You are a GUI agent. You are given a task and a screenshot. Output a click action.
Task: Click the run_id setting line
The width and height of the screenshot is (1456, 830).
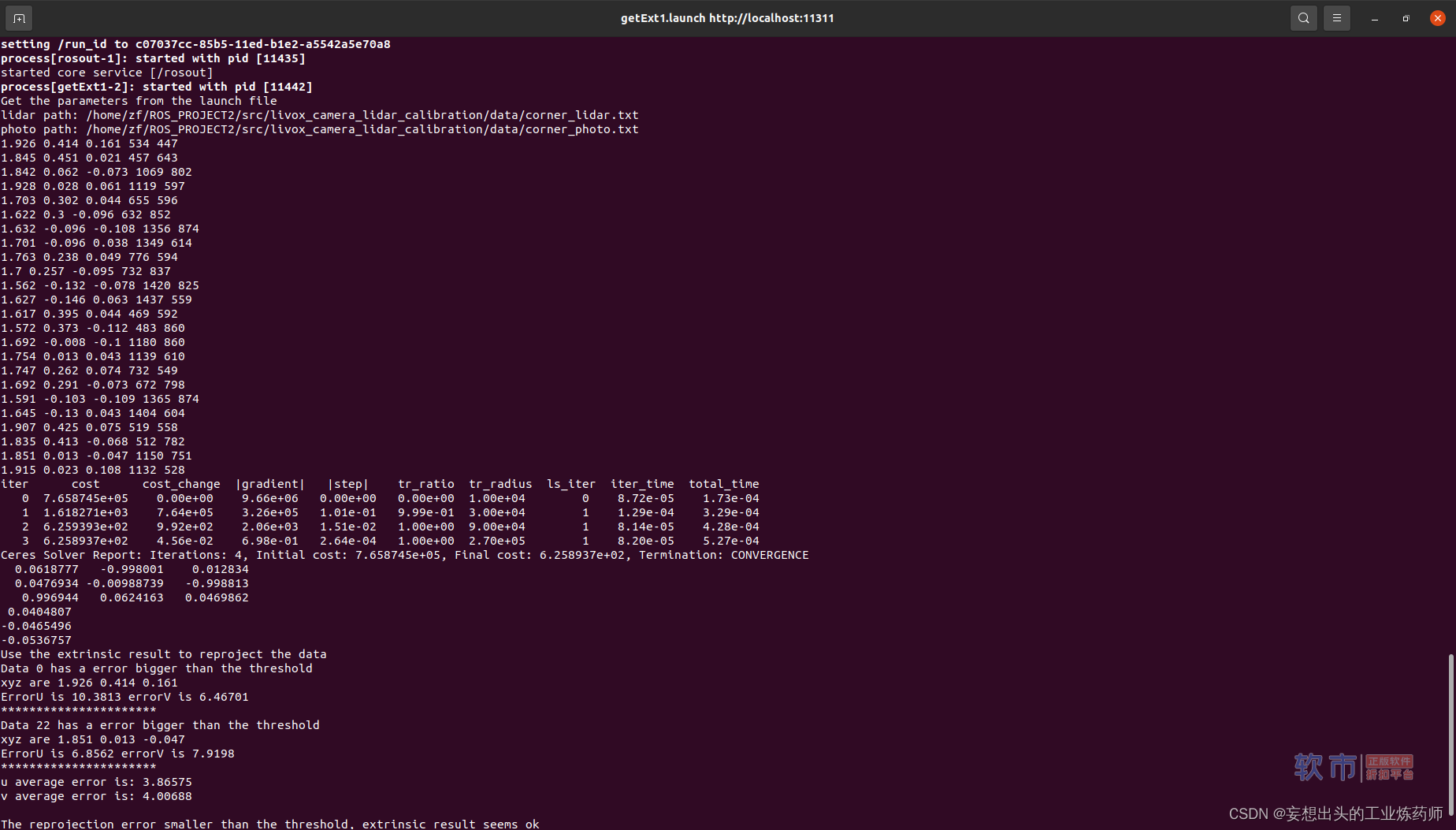(195, 44)
